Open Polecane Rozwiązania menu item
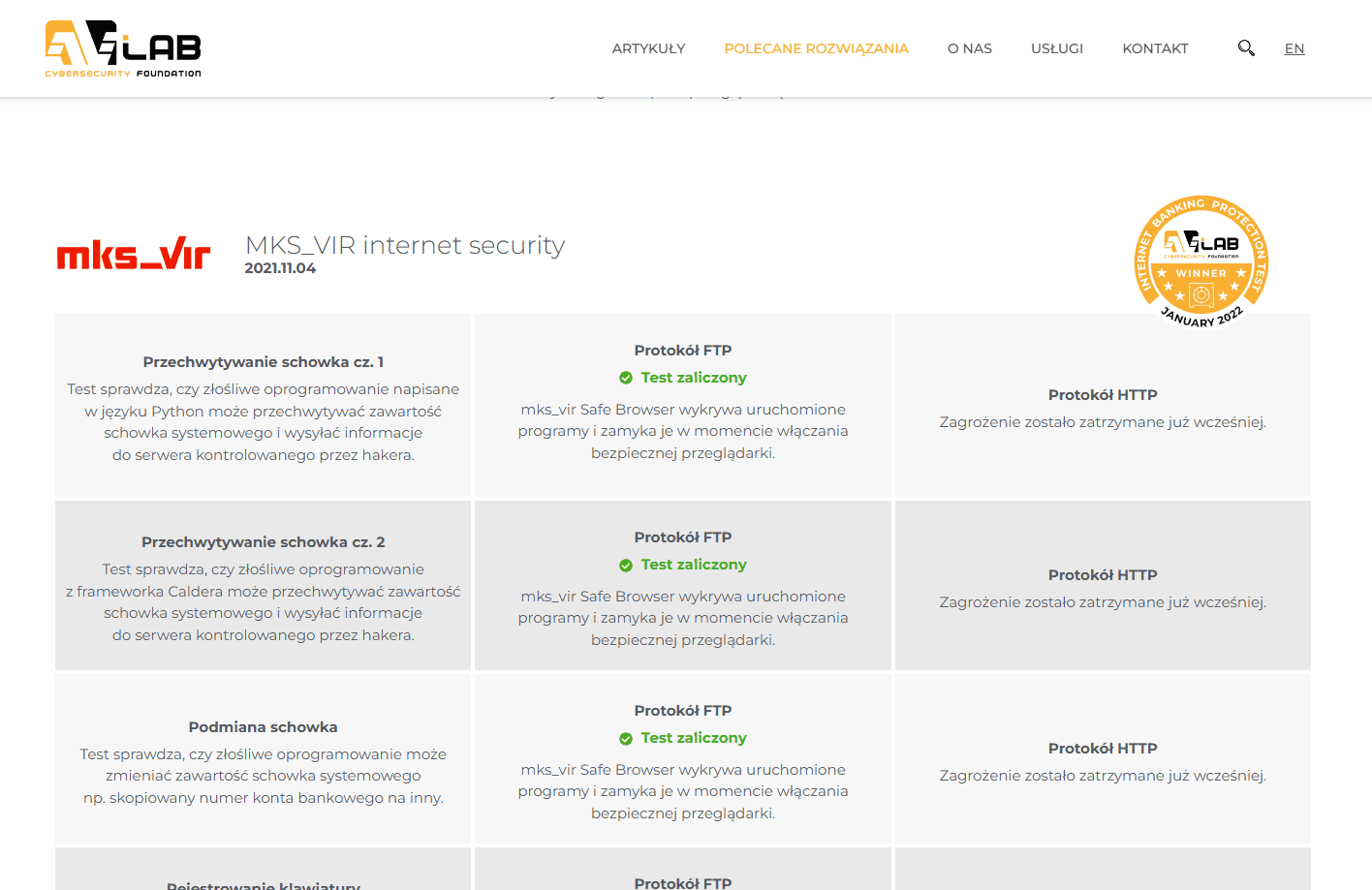 (816, 48)
